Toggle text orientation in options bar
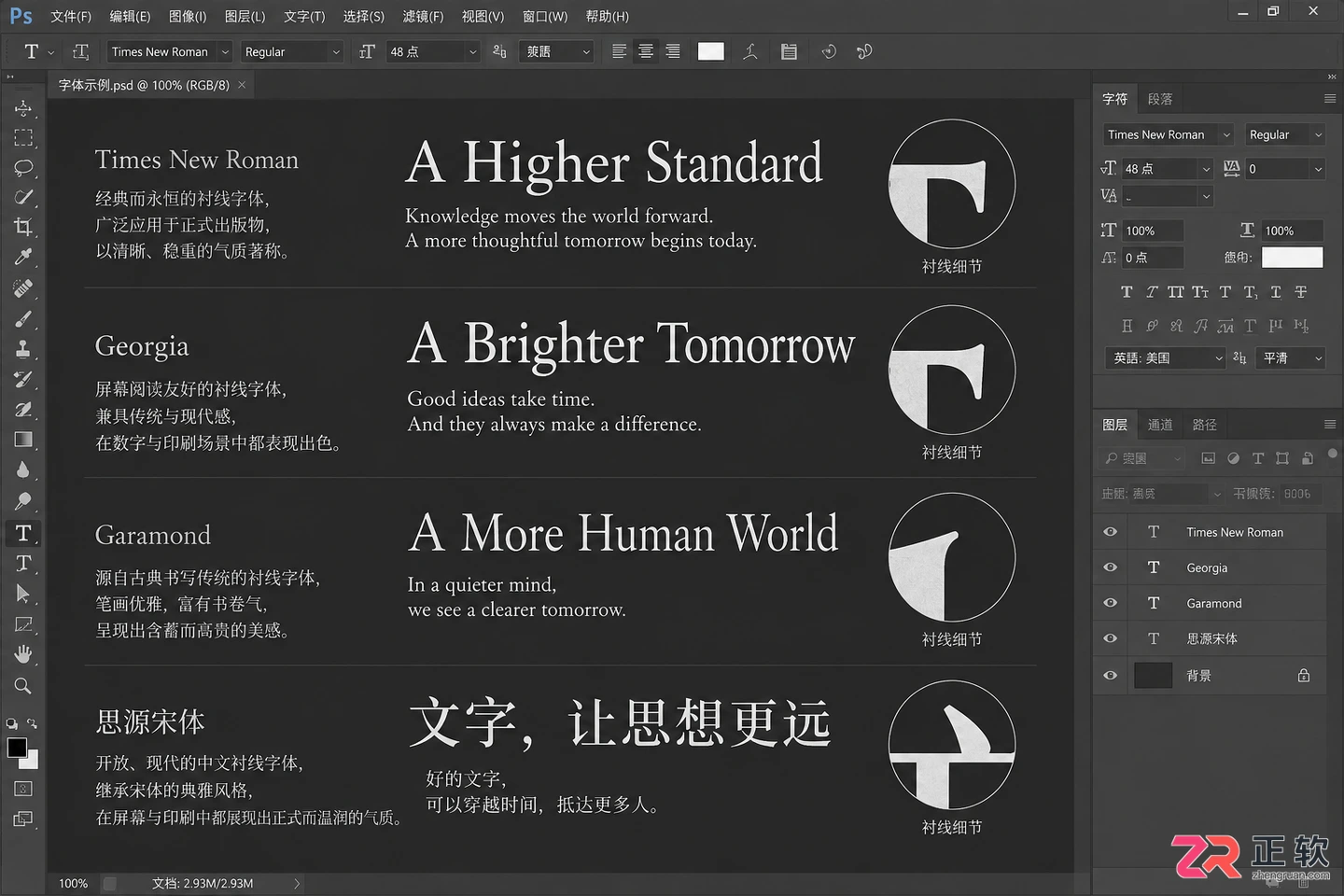Viewport: 1344px width, 896px height. pos(81,51)
